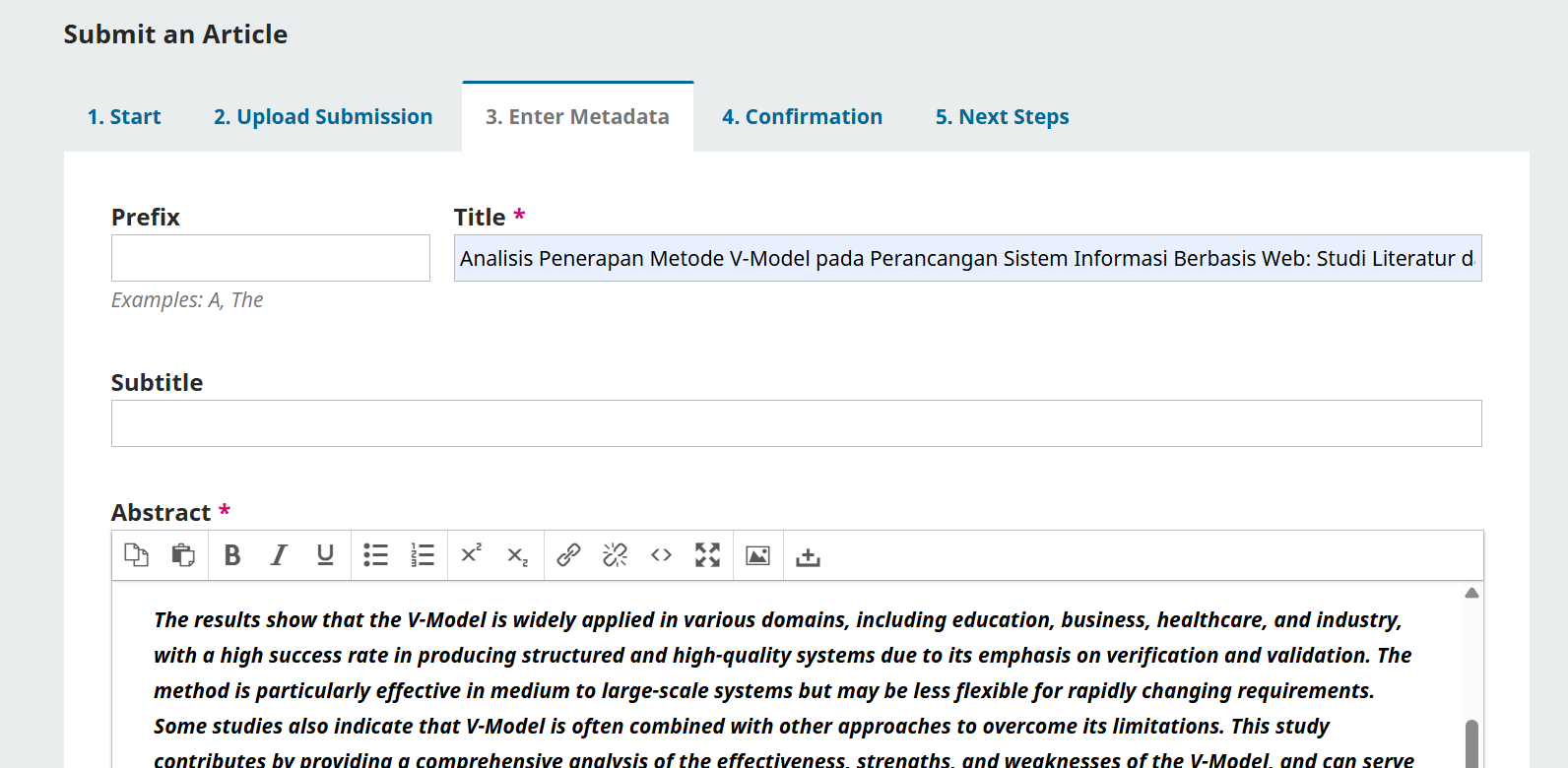This screenshot has width=1568, height=768.
Task: Insert a hyperlink in the abstract
Action: (x=568, y=555)
